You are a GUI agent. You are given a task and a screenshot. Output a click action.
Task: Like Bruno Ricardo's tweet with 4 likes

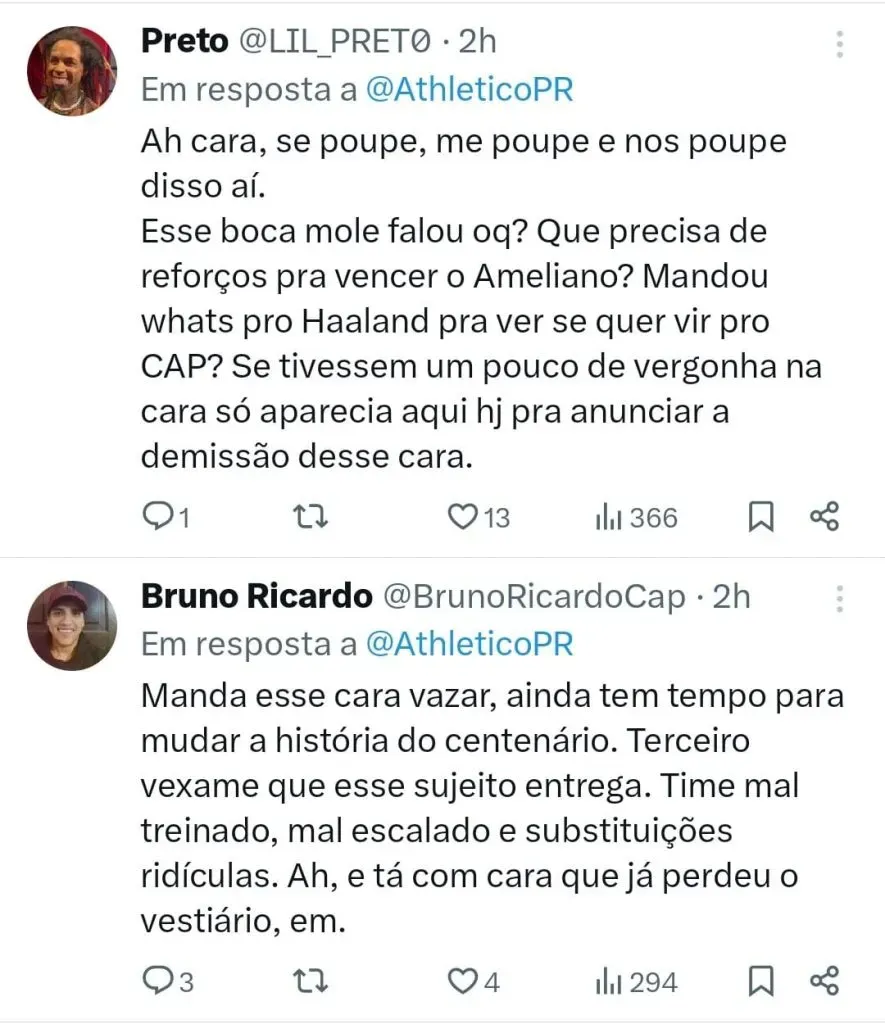click(x=462, y=981)
